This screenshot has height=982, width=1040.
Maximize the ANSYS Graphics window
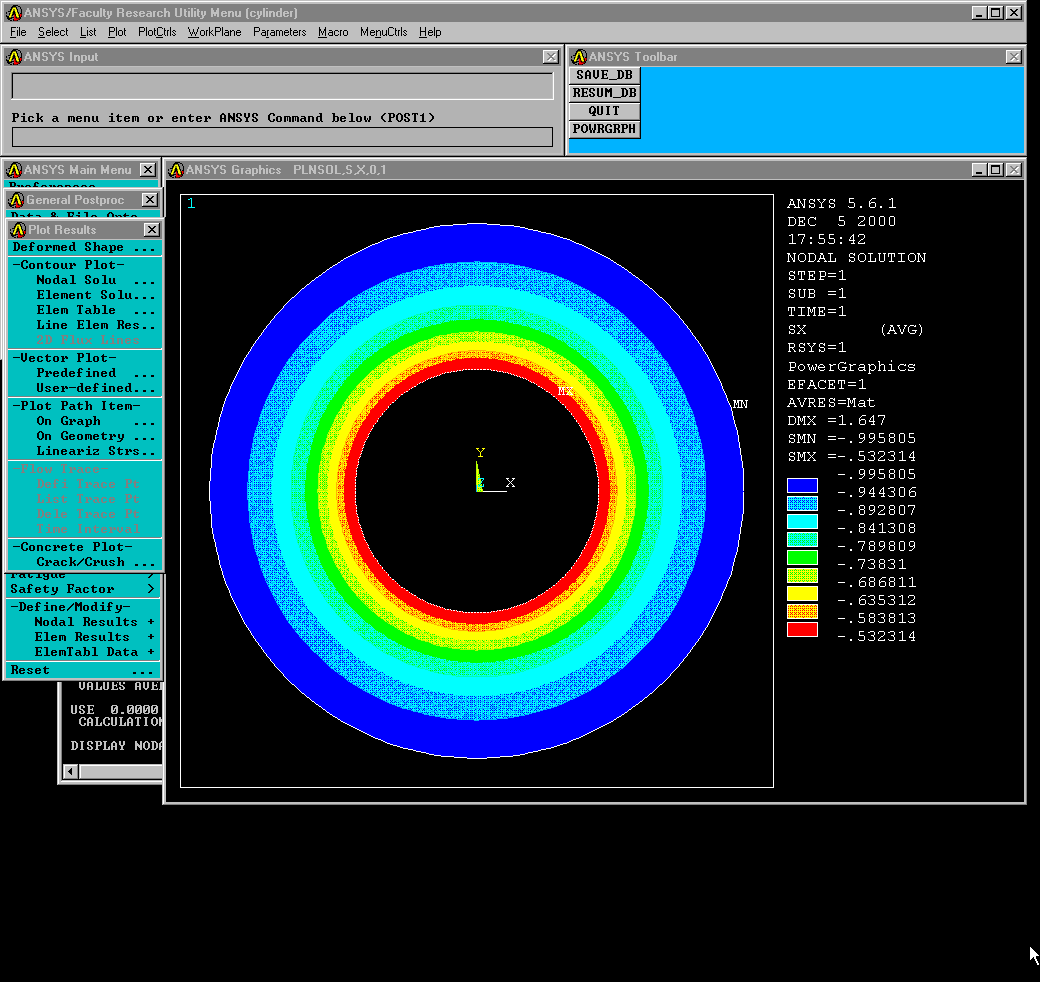point(996,170)
